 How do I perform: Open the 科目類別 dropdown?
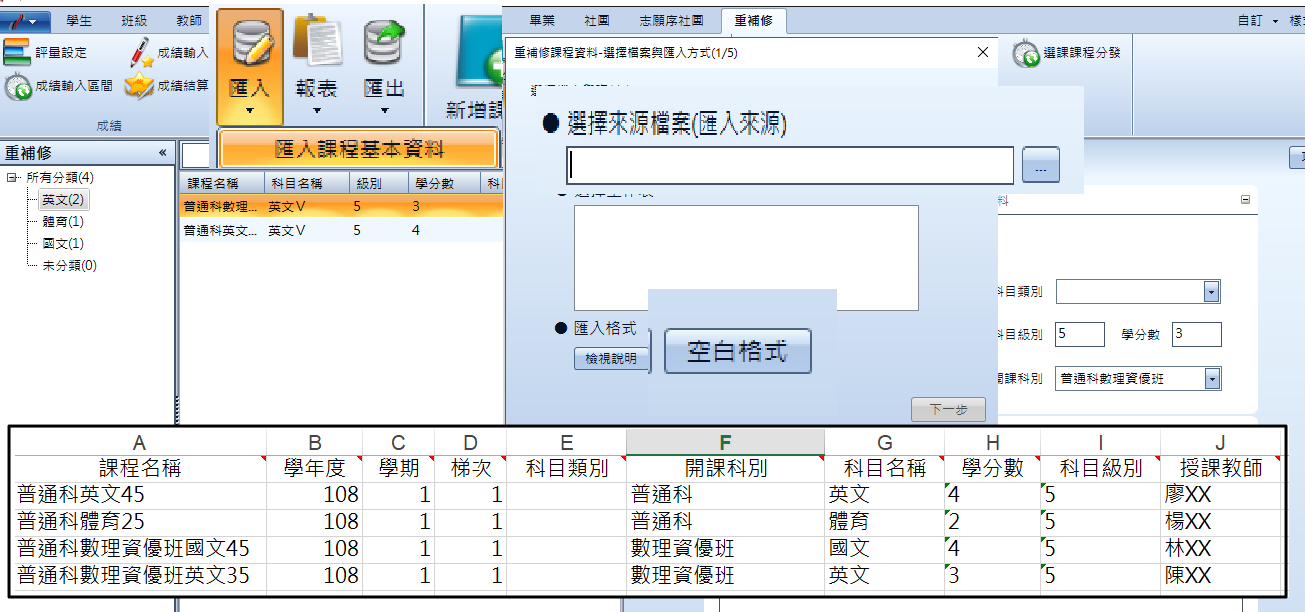(x=1212, y=291)
